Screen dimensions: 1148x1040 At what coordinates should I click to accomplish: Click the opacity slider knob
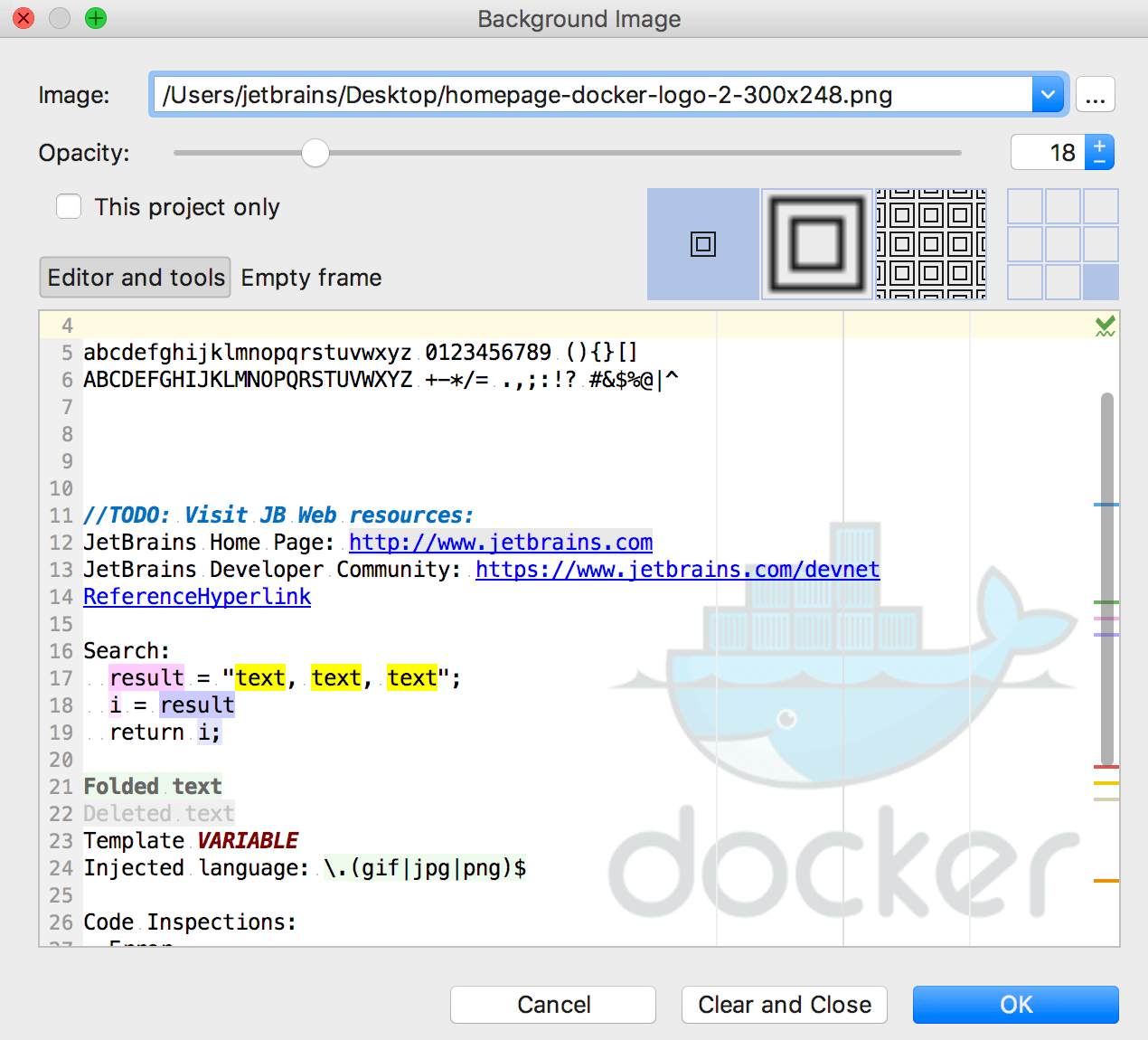tap(315, 153)
